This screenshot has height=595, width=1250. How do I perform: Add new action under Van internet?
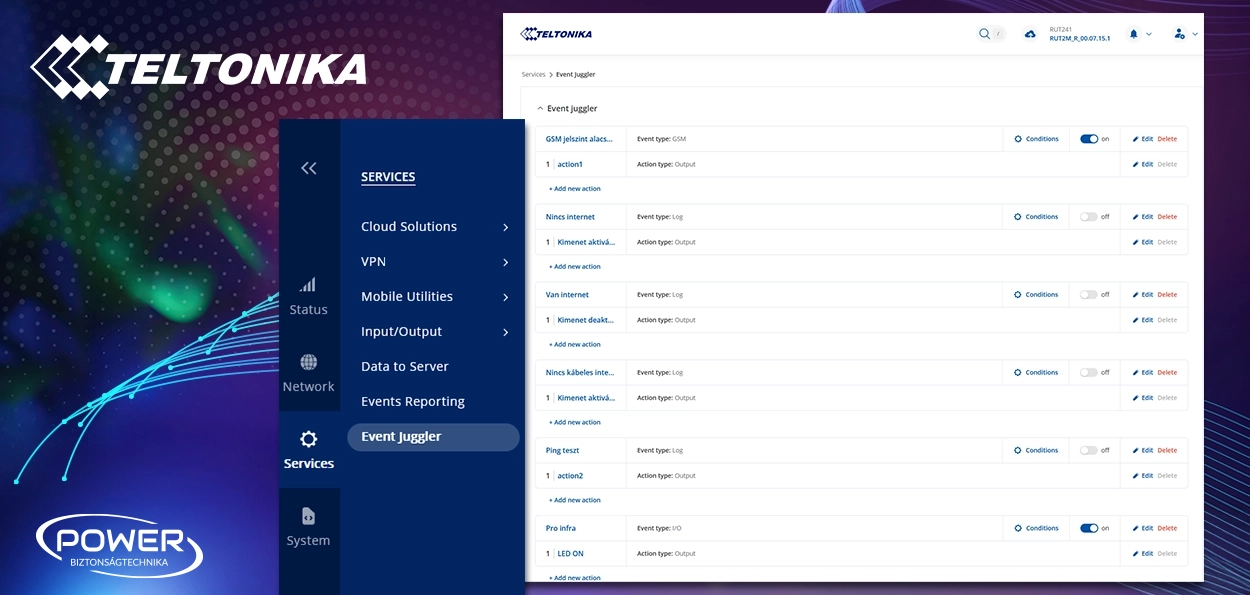575,344
